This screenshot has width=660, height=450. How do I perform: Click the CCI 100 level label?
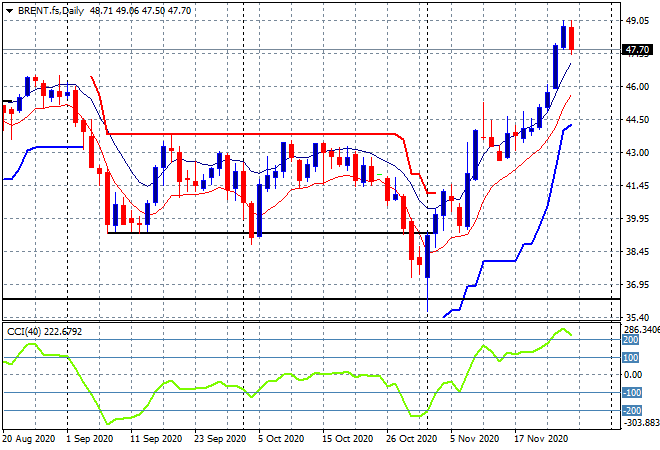631,358
